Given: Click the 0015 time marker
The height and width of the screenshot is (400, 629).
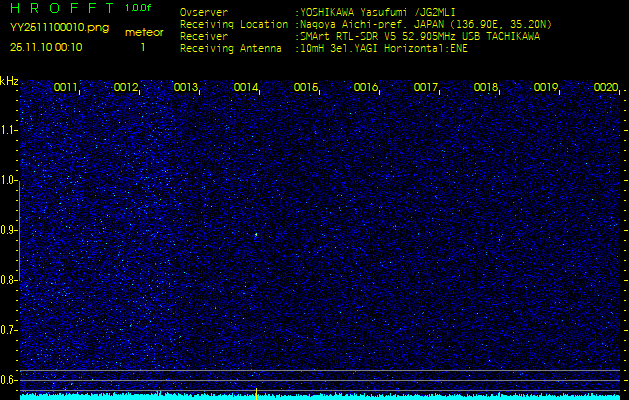Looking at the screenshot, I should click(306, 87).
